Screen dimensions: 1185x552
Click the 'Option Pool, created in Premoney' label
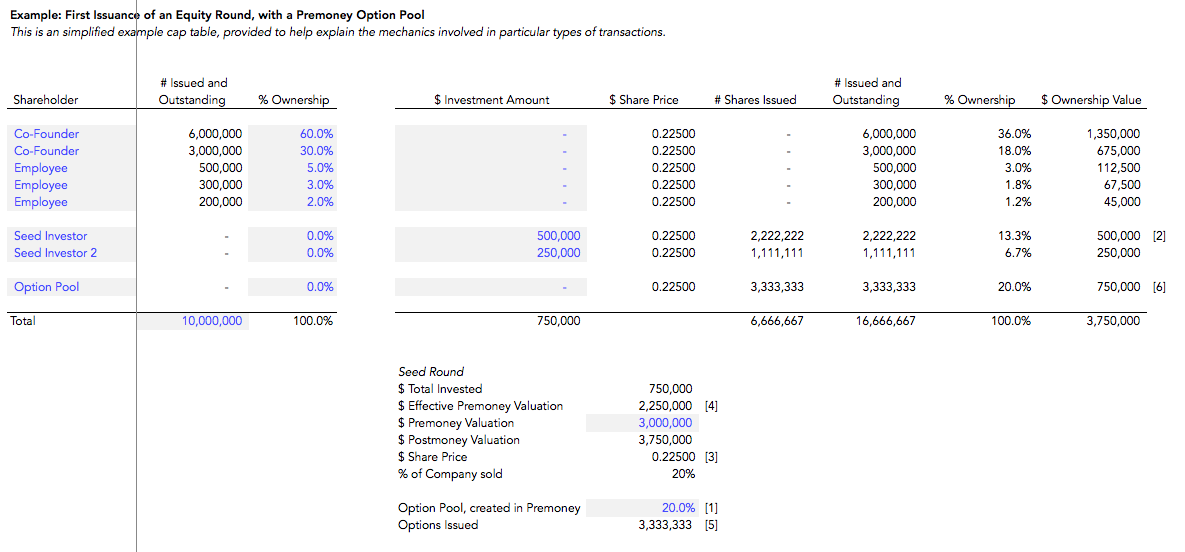[x=489, y=508]
